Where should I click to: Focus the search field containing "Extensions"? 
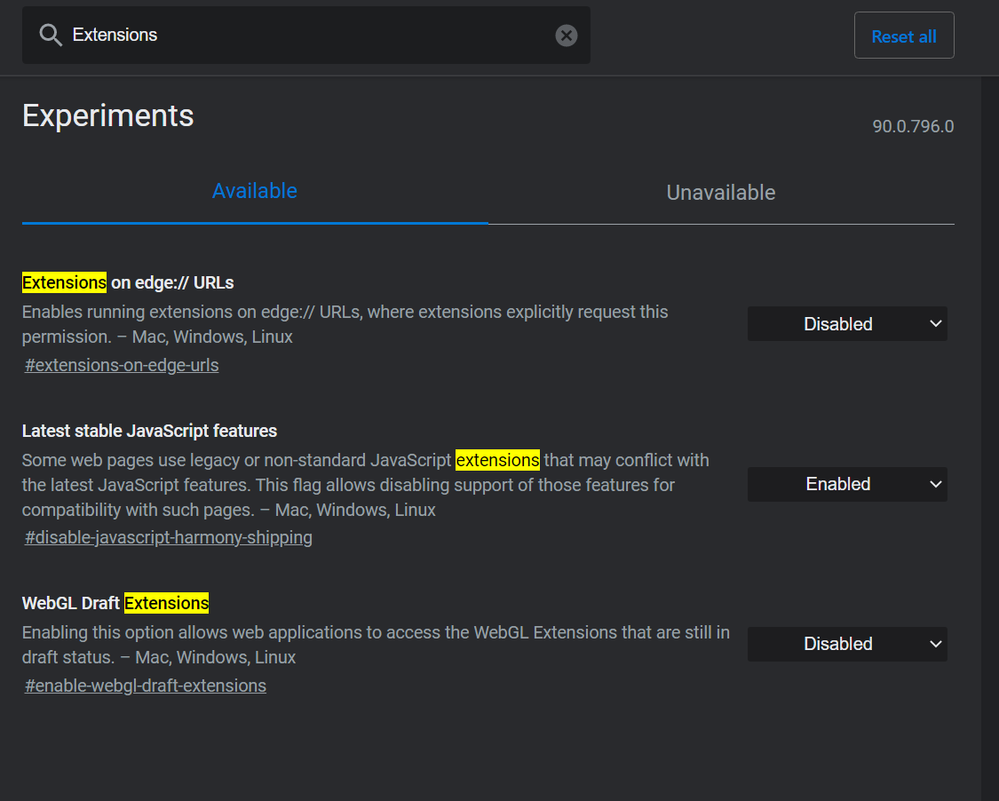300,36
